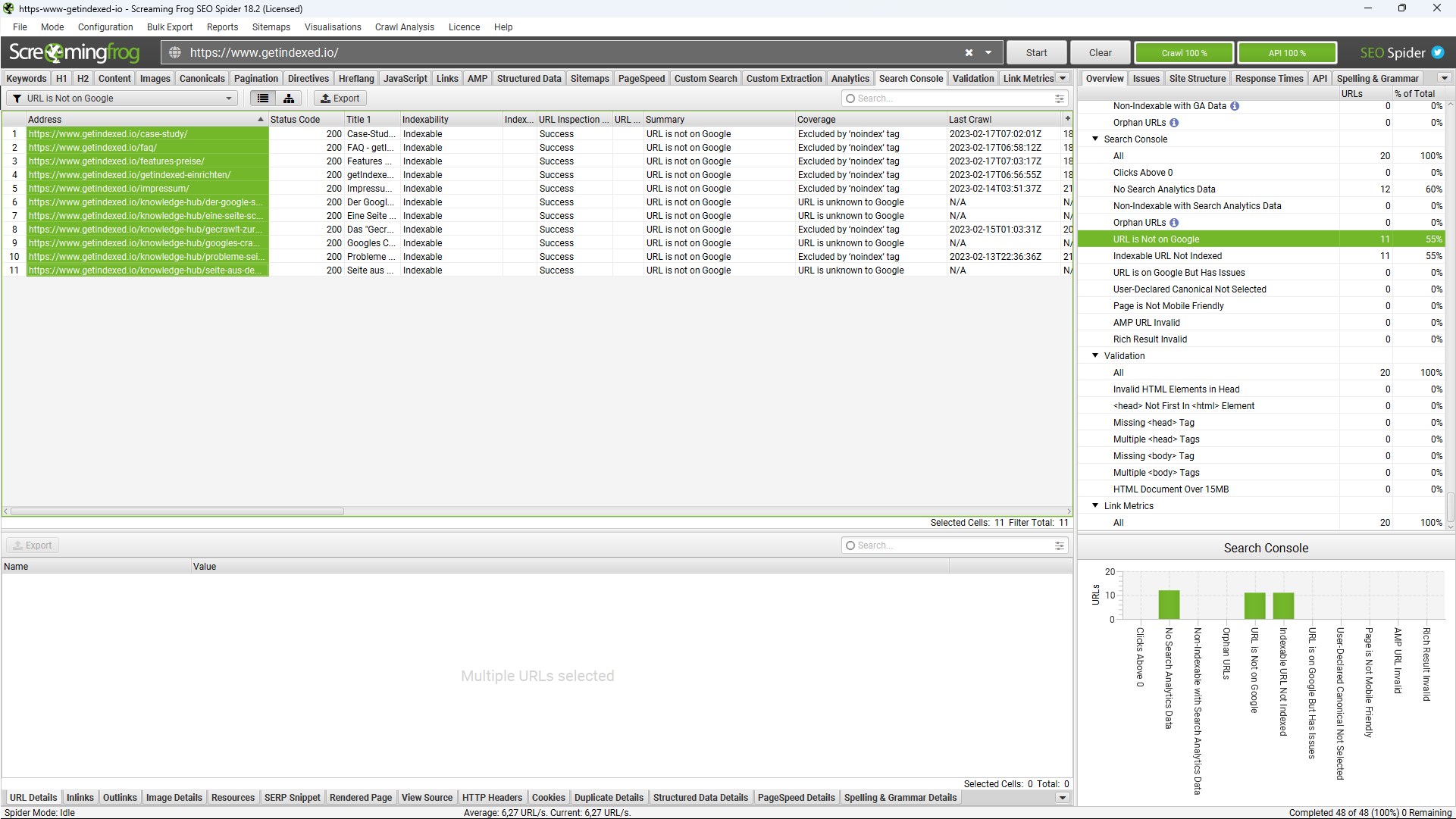Click the green URL is Not on Google chart bar

point(1255,606)
